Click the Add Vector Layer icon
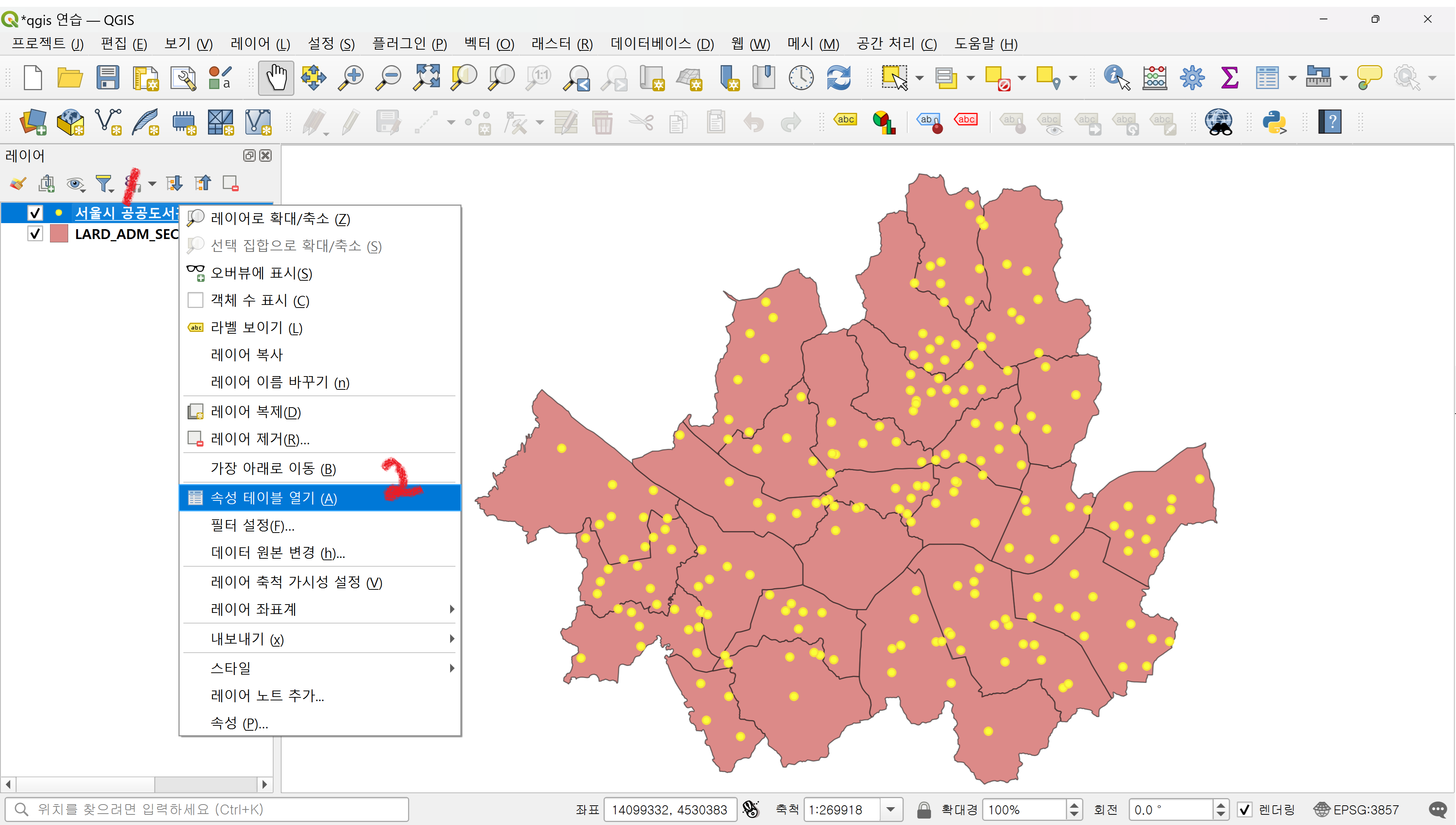 (x=108, y=122)
